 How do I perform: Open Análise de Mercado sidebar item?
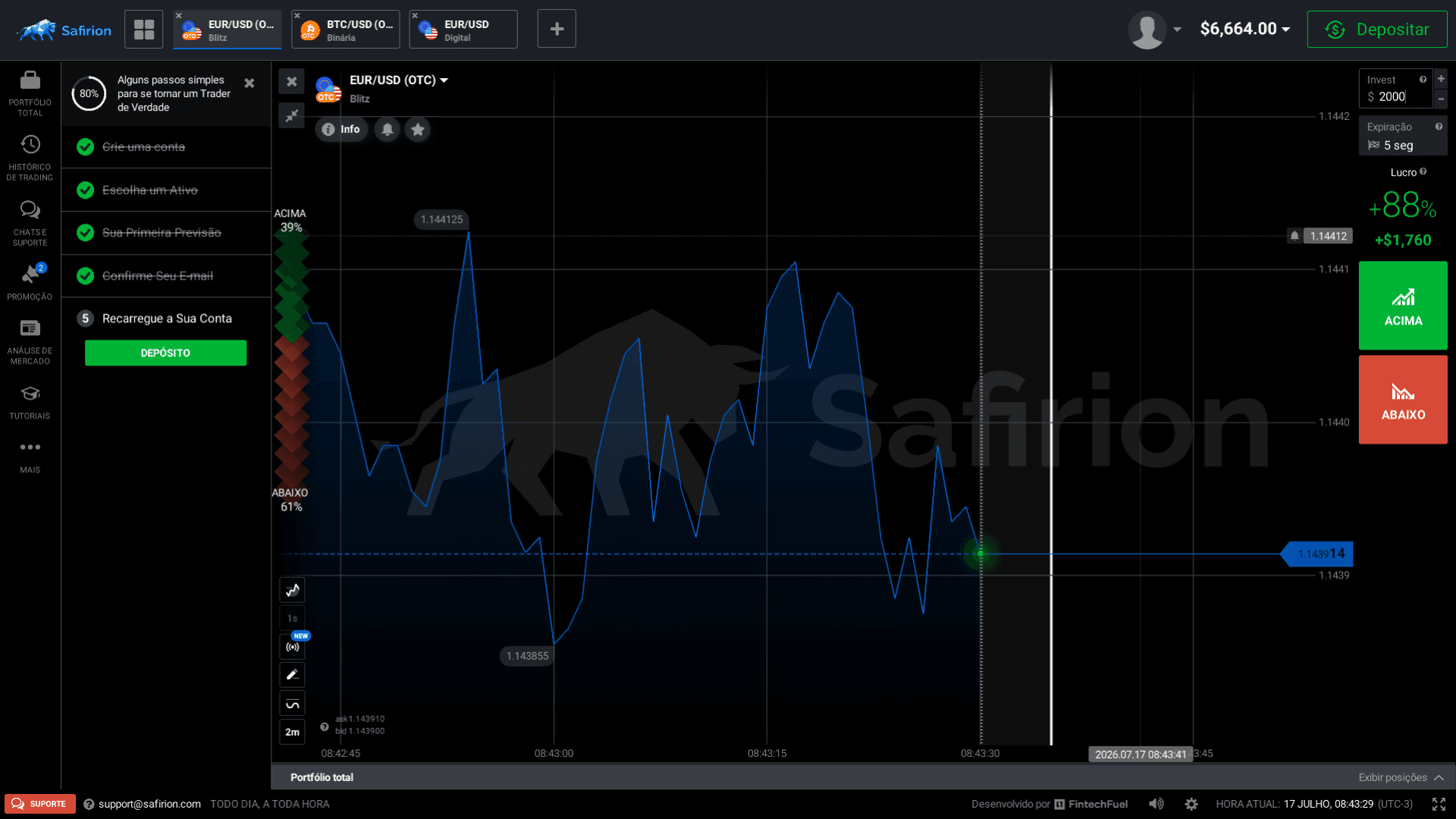pos(30,341)
